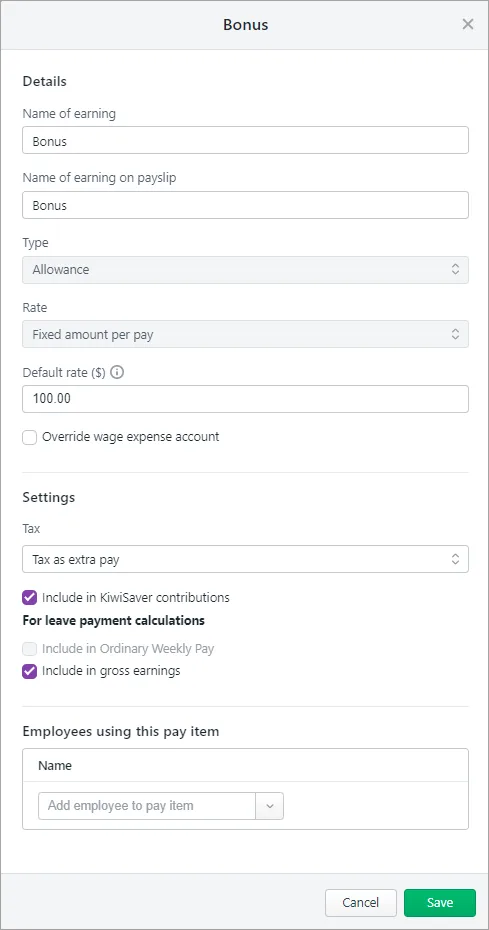Enable Override wage expense account checkbox
The width and height of the screenshot is (489, 930).
30,438
